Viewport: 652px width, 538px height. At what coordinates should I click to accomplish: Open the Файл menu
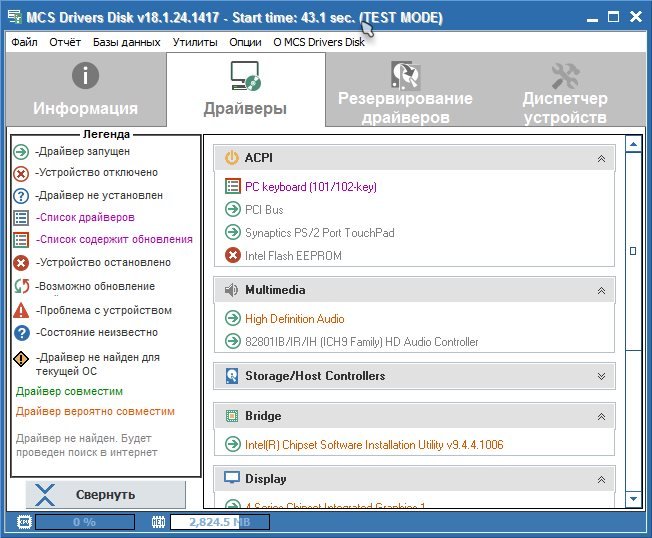click(x=24, y=42)
